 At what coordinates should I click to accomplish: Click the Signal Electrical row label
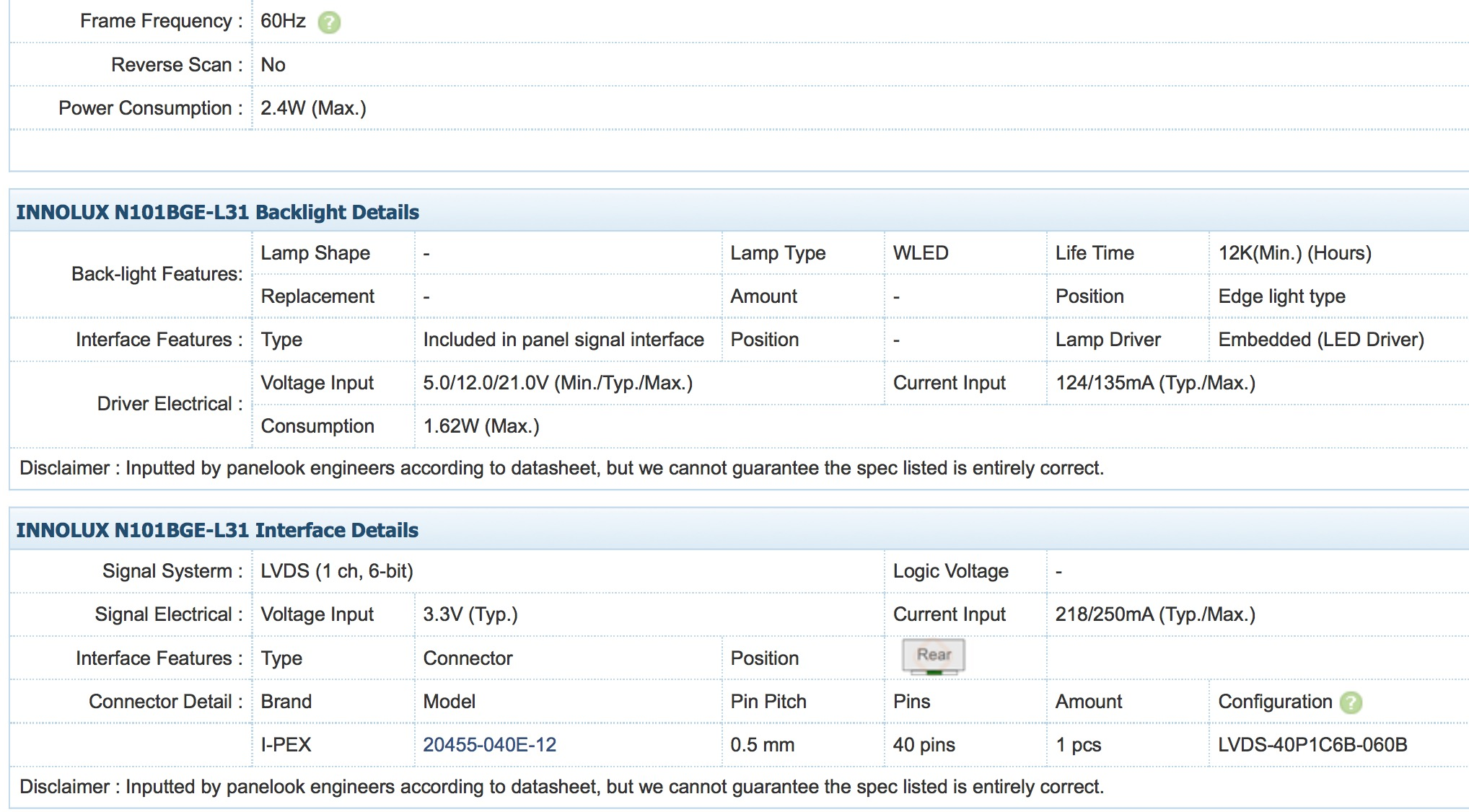[x=168, y=614]
